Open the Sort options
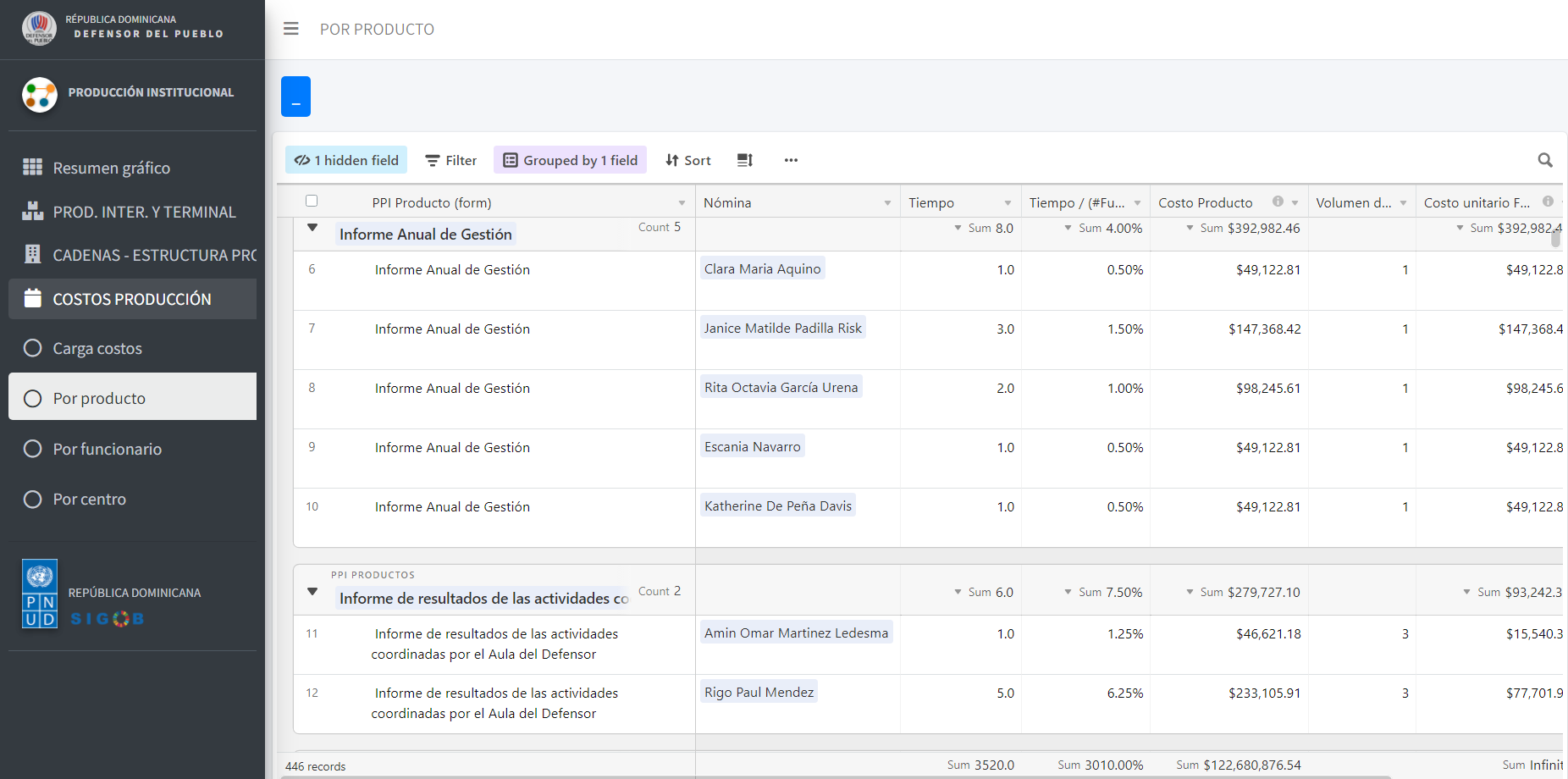 (688, 160)
